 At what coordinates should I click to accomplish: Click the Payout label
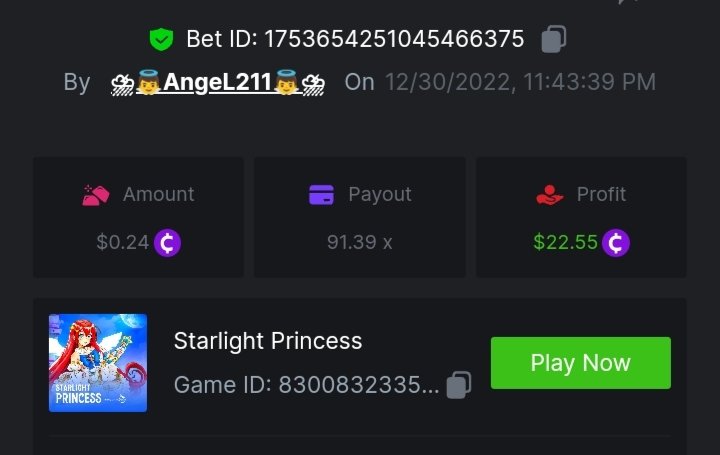379,194
